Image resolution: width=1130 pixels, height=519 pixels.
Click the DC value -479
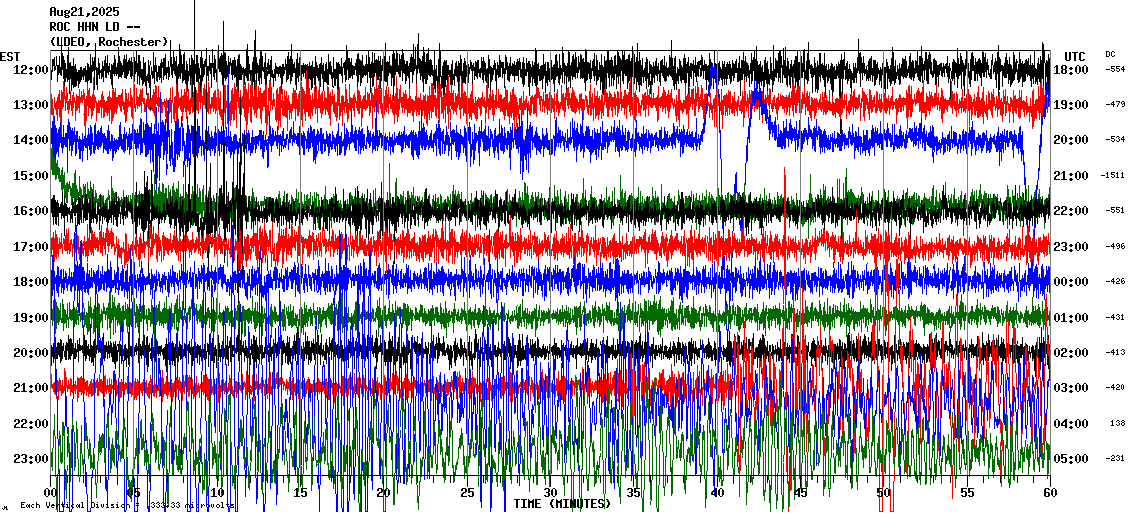coord(1116,105)
